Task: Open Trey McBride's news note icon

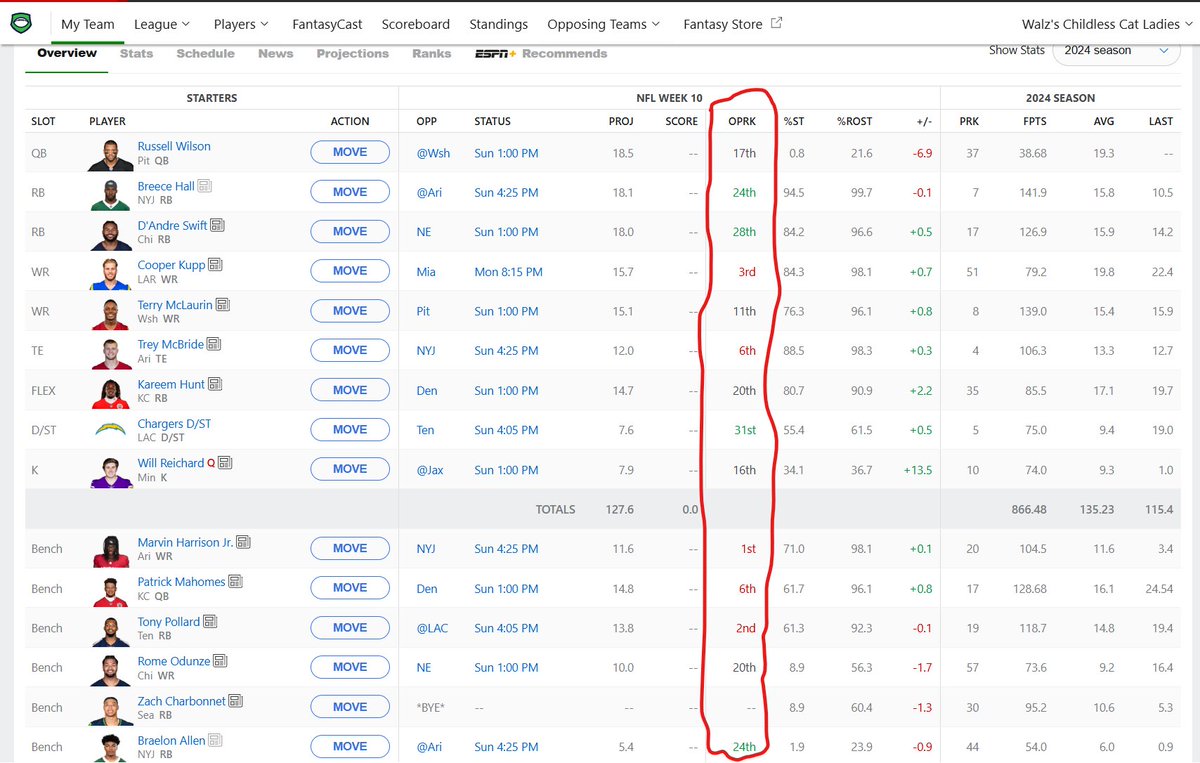Action: [x=214, y=344]
